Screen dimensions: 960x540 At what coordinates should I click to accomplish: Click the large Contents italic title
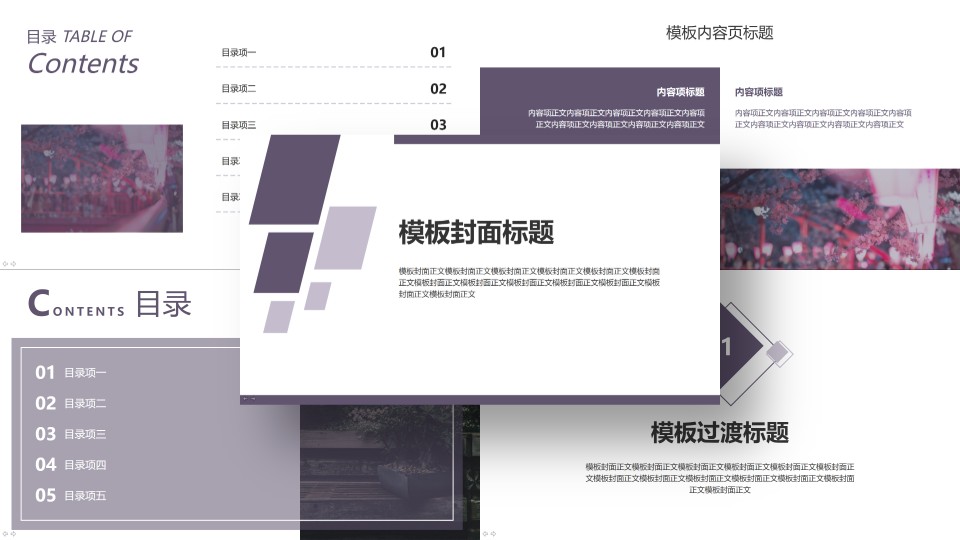pyautogui.click(x=83, y=64)
